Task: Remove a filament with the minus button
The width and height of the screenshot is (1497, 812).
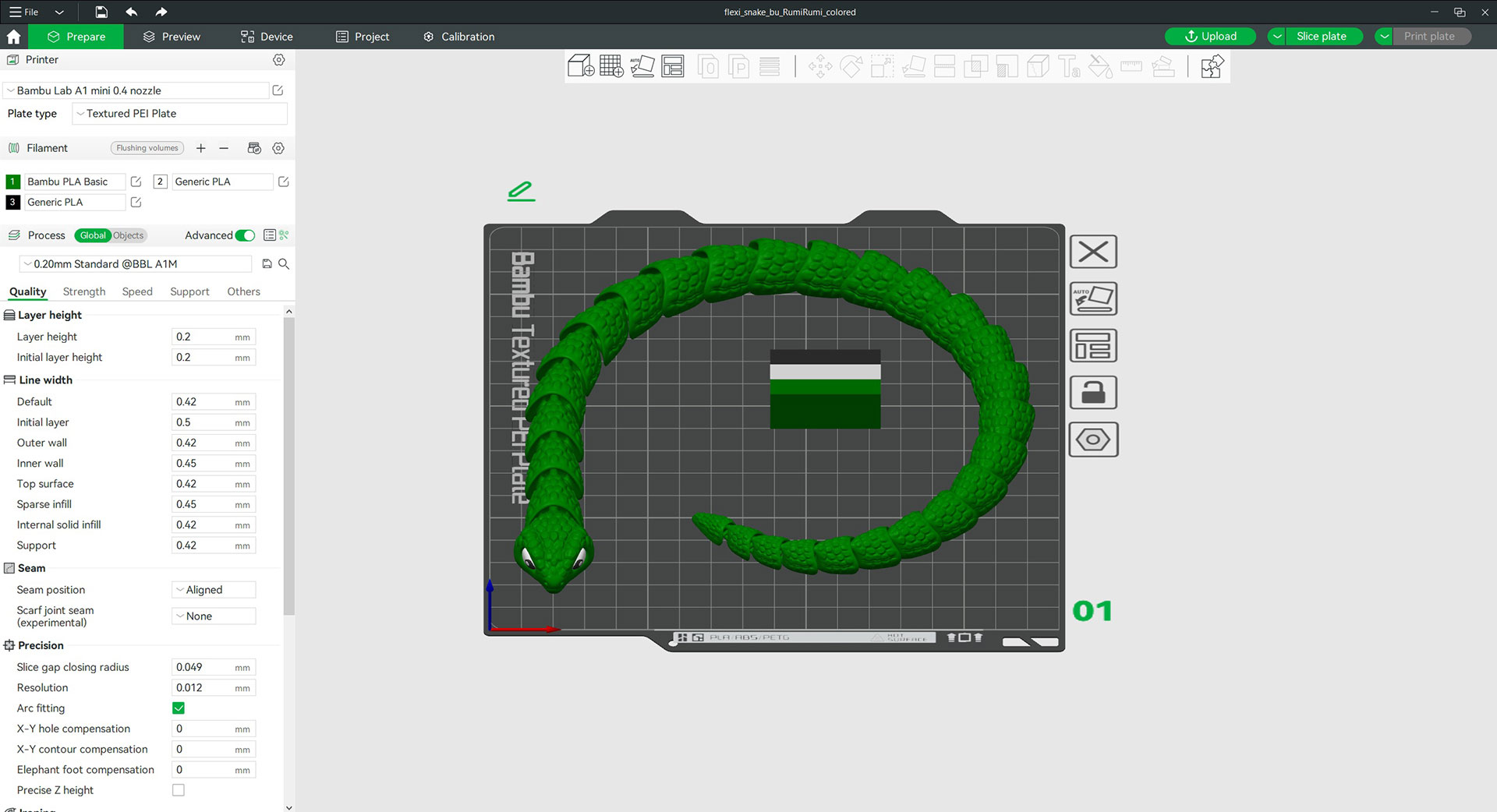Action: tap(224, 148)
